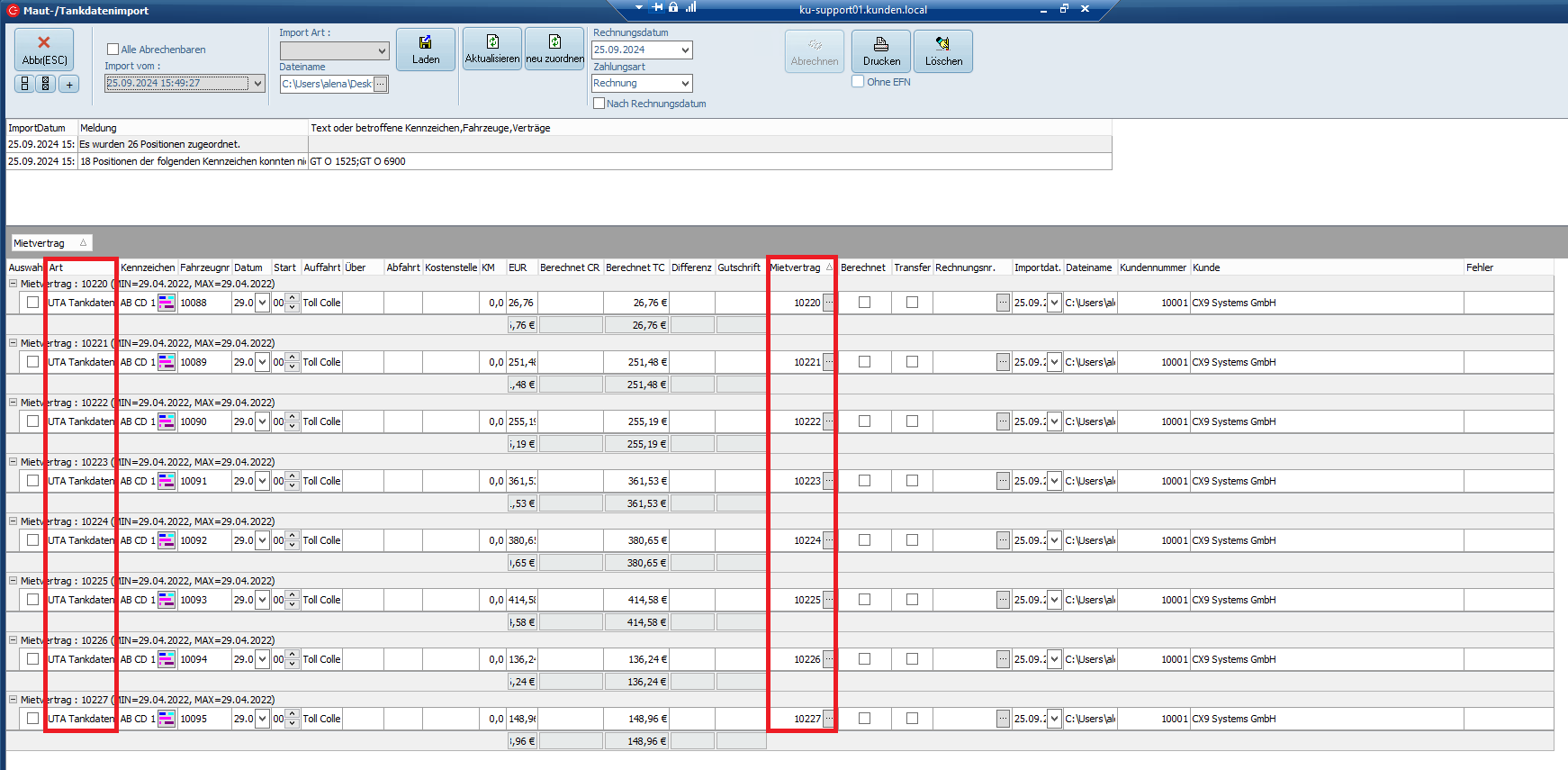Screen dimensions: 1568x770
Task: Open Mietvertrag lookup button for 10223
Action: tap(828, 481)
